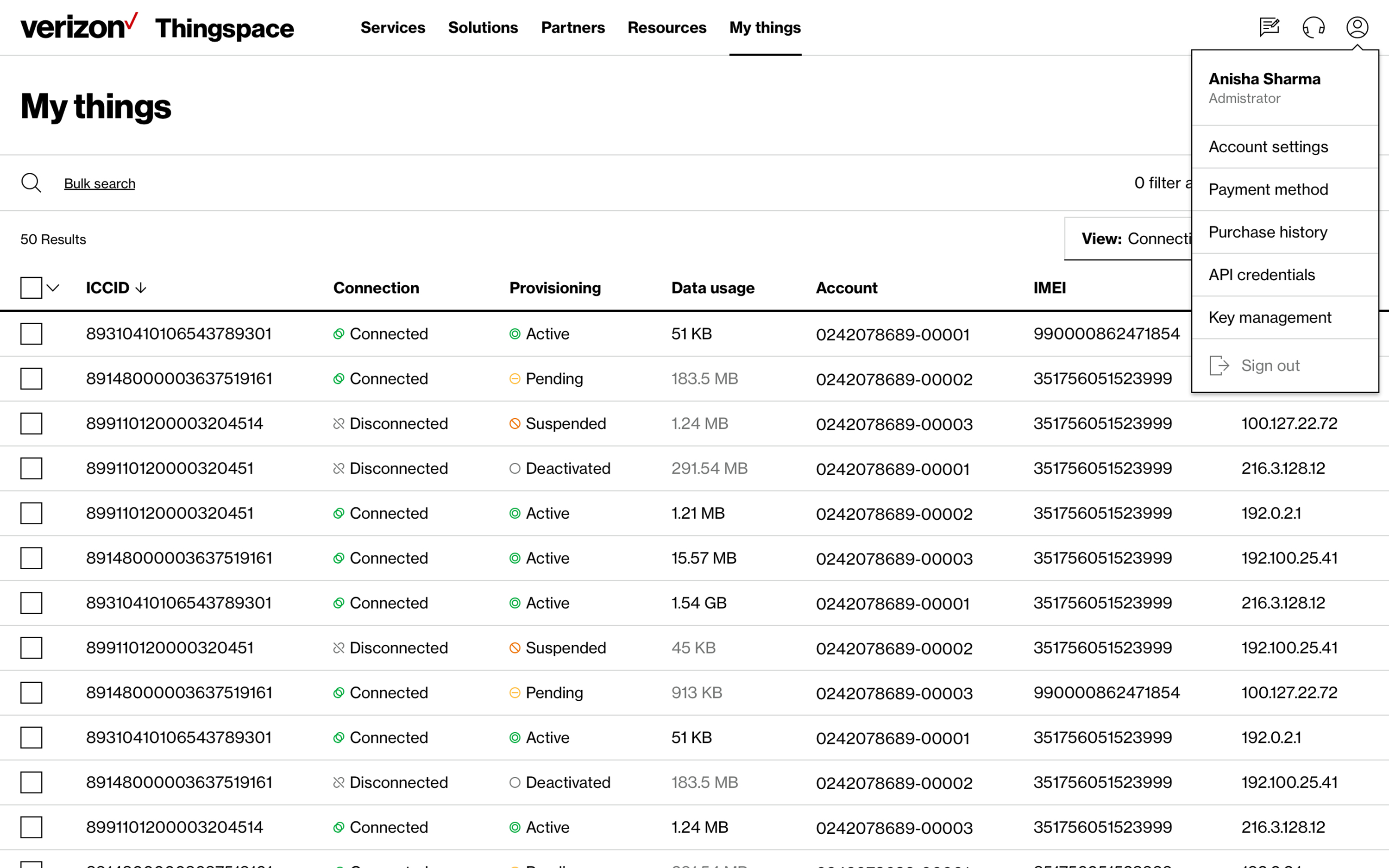Open the View: Connectivity dropdown
This screenshot has height=868, width=1389.
click(x=1128, y=239)
